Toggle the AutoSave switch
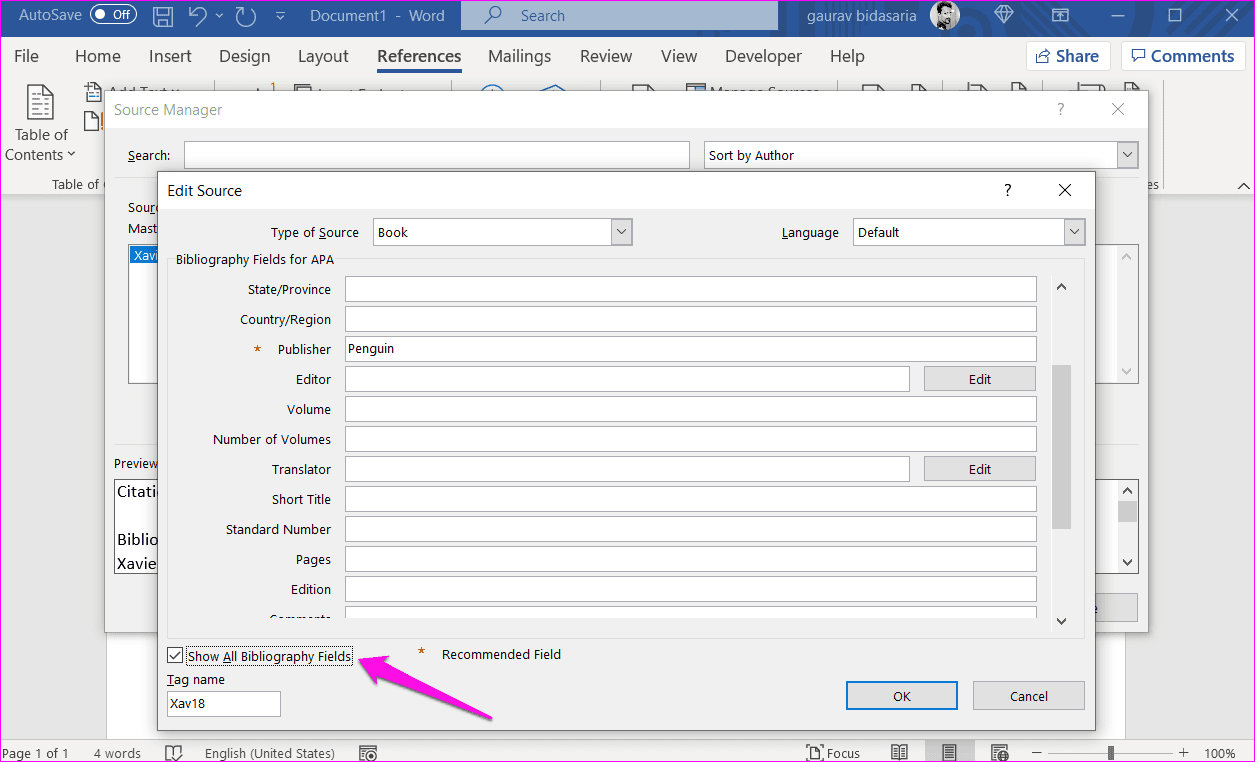Screen dimensions: 1255x762 113,15
